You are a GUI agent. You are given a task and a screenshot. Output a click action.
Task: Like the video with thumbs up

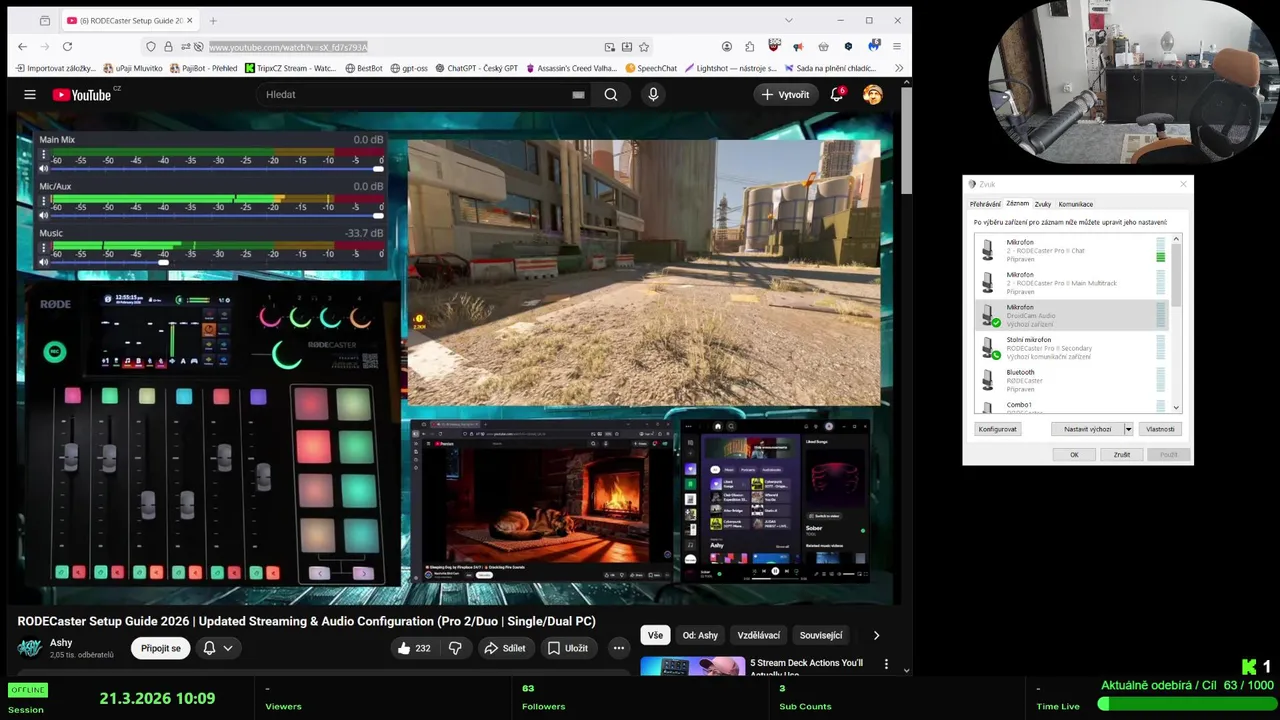pos(413,648)
